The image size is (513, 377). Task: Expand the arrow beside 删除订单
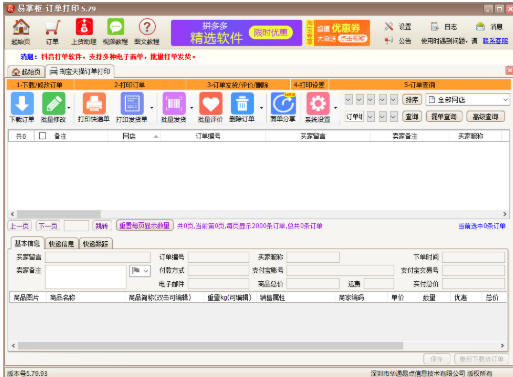coord(261,108)
